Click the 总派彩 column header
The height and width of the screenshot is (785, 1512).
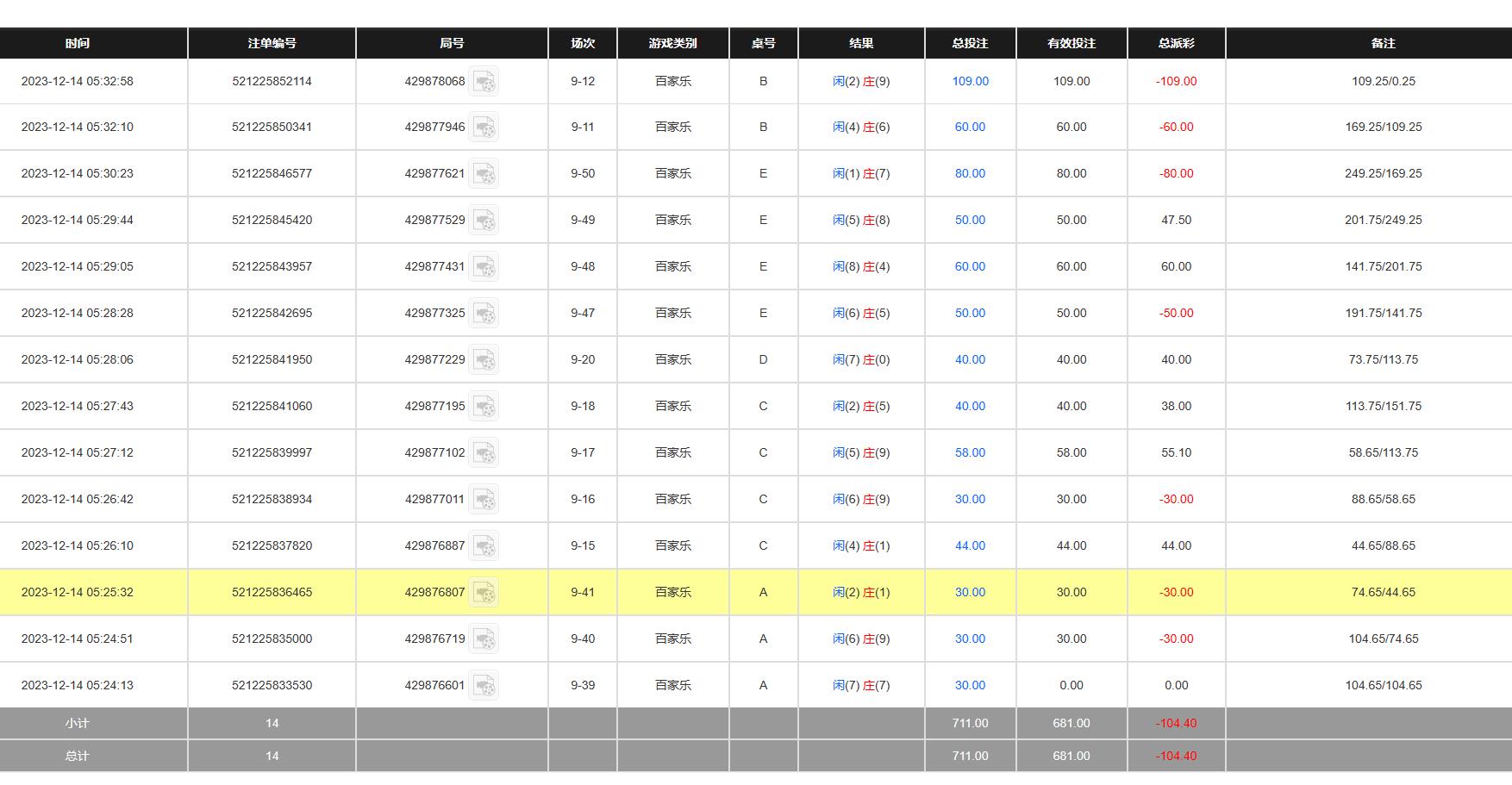[x=1176, y=43]
